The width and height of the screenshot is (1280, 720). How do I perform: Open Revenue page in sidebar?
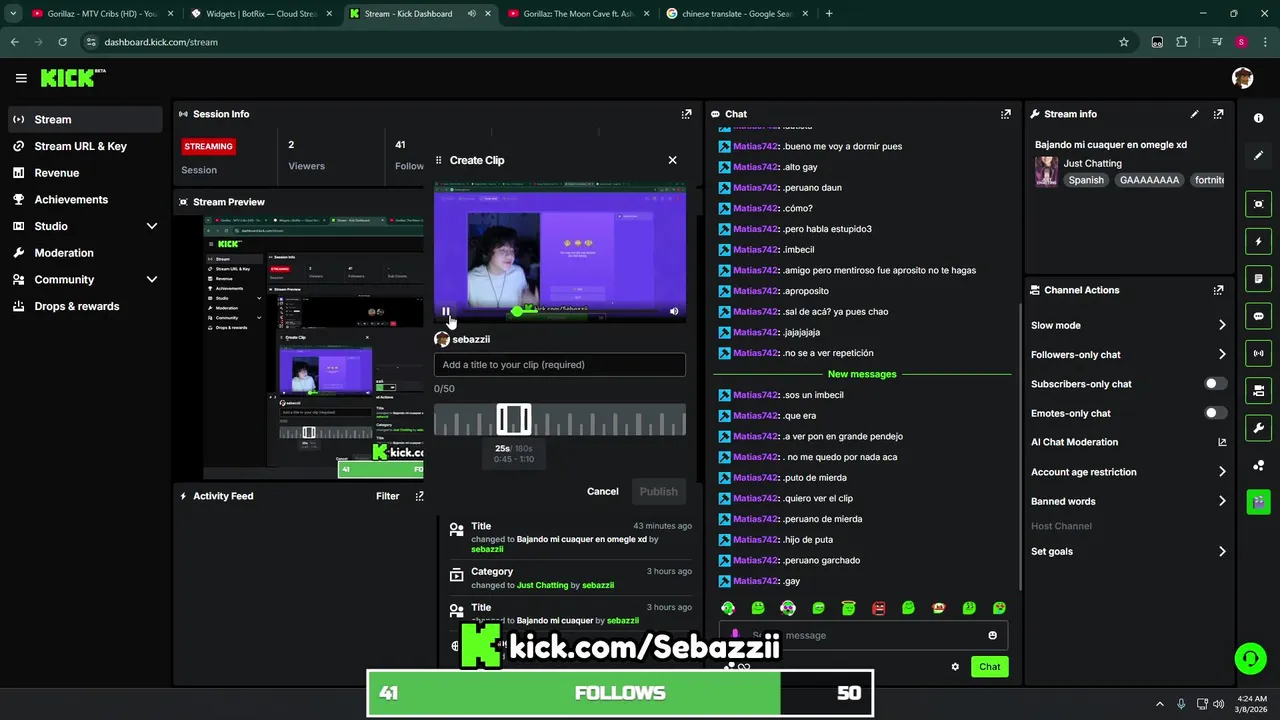(85, 173)
